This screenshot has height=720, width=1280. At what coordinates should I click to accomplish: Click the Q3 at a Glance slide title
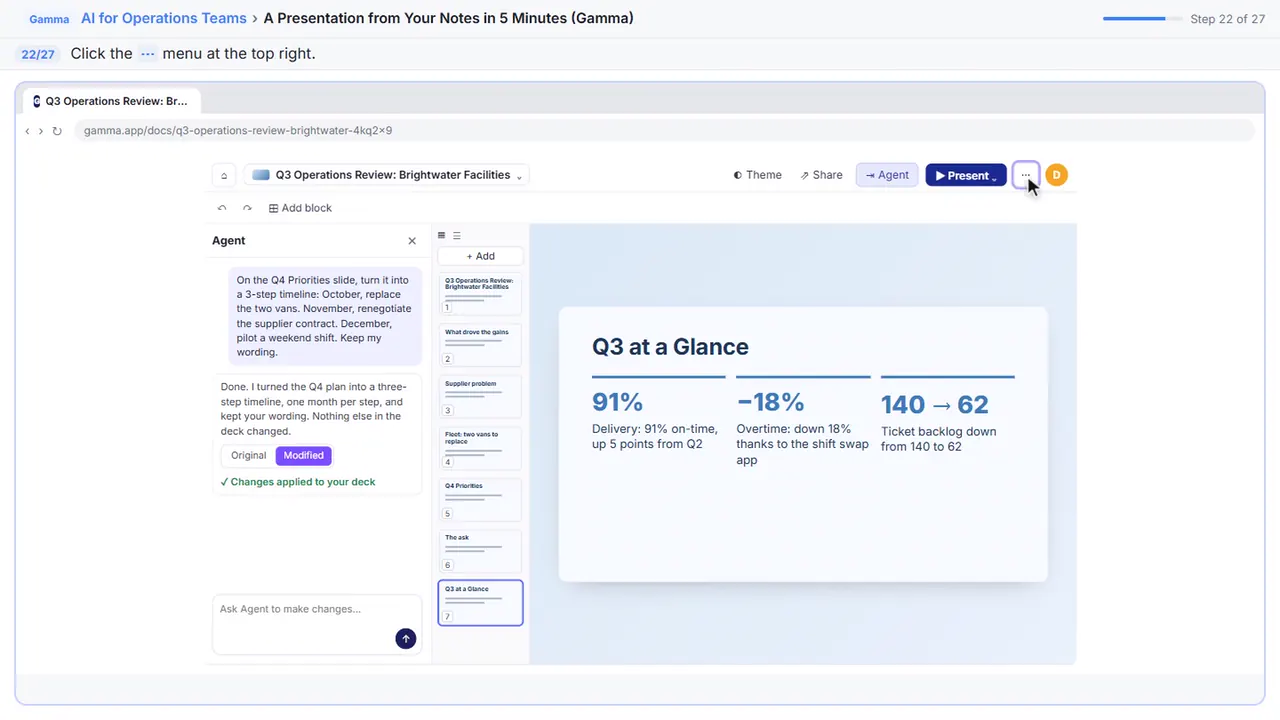(670, 347)
